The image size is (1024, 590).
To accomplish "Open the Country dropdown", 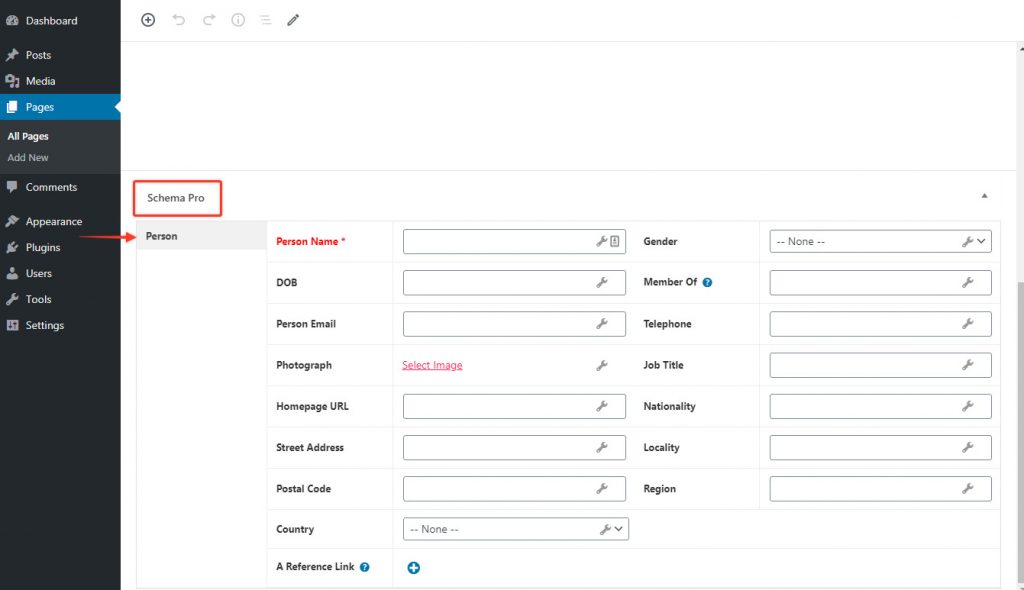I will [x=515, y=529].
